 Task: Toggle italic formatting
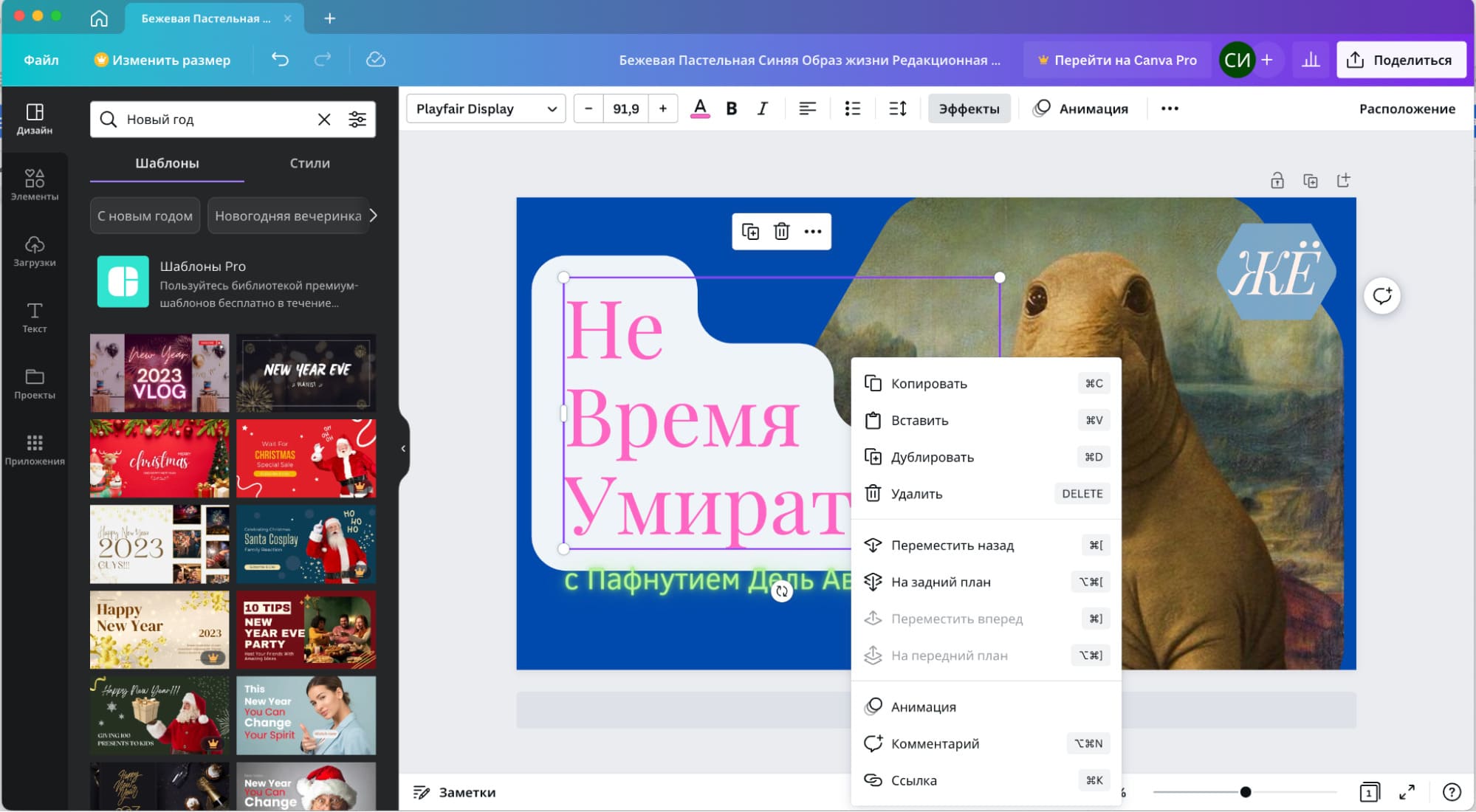click(763, 109)
